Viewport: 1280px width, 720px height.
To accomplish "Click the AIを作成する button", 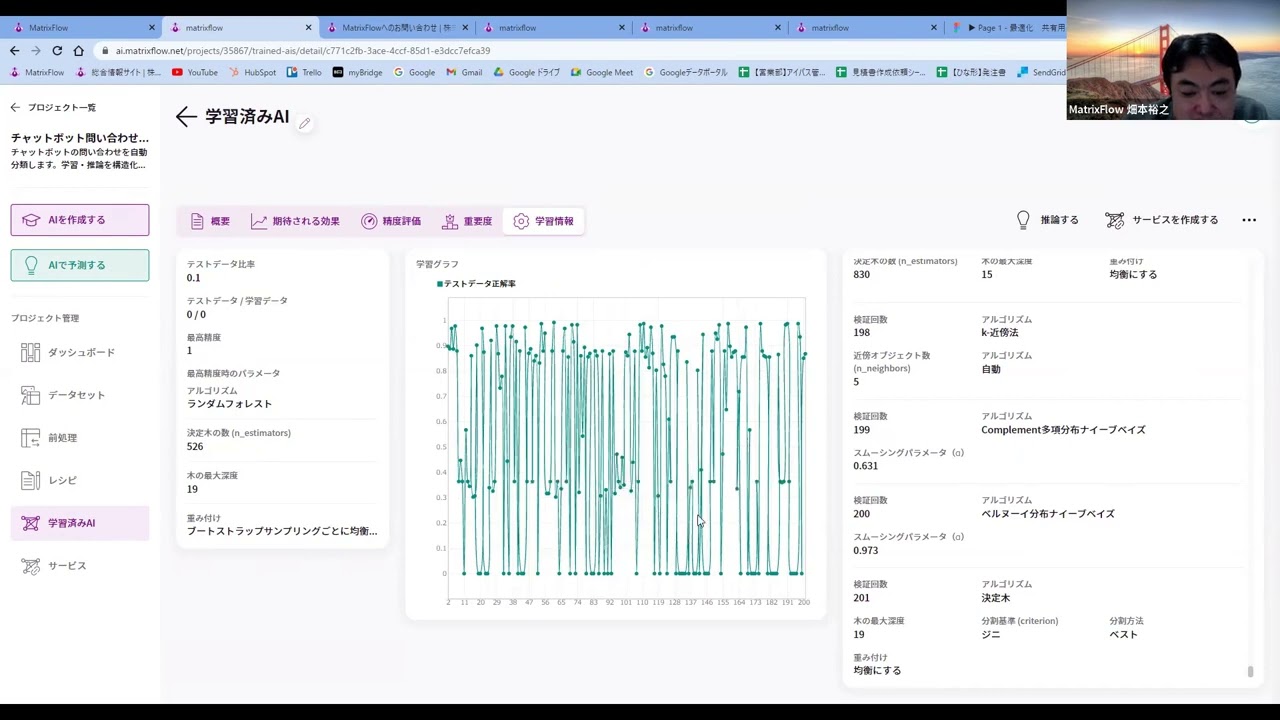I will click(80, 220).
